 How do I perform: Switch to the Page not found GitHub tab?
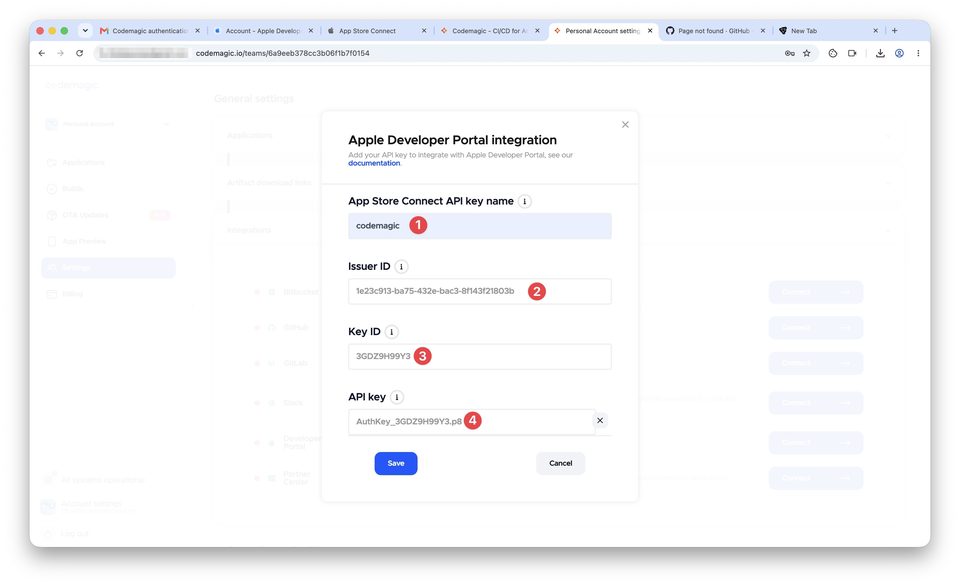coord(713,31)
